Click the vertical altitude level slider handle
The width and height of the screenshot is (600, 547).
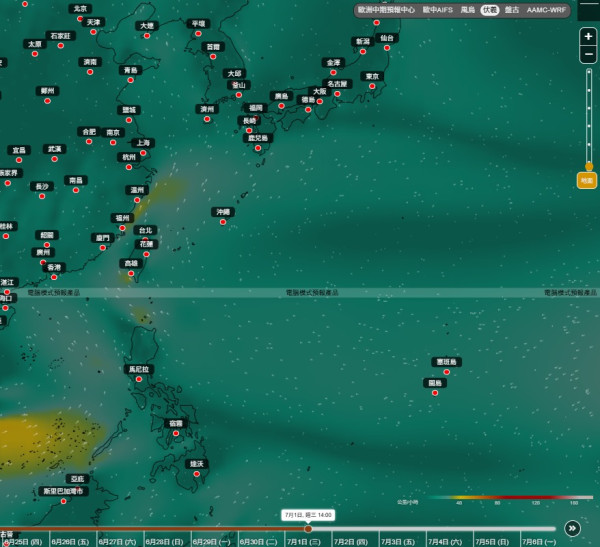[589, 166]
